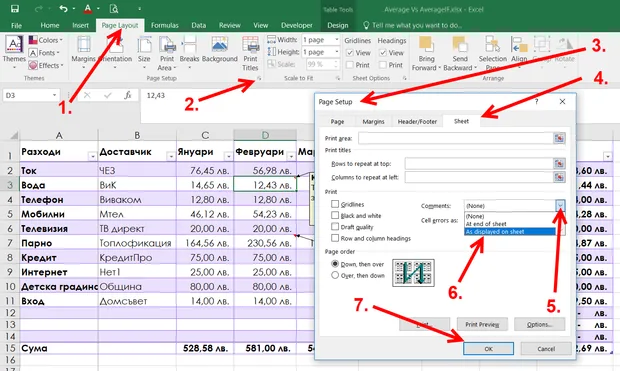Viewport: 620px width, 371px height.
Task: Click the Print Titles icon
Action: 250,45
